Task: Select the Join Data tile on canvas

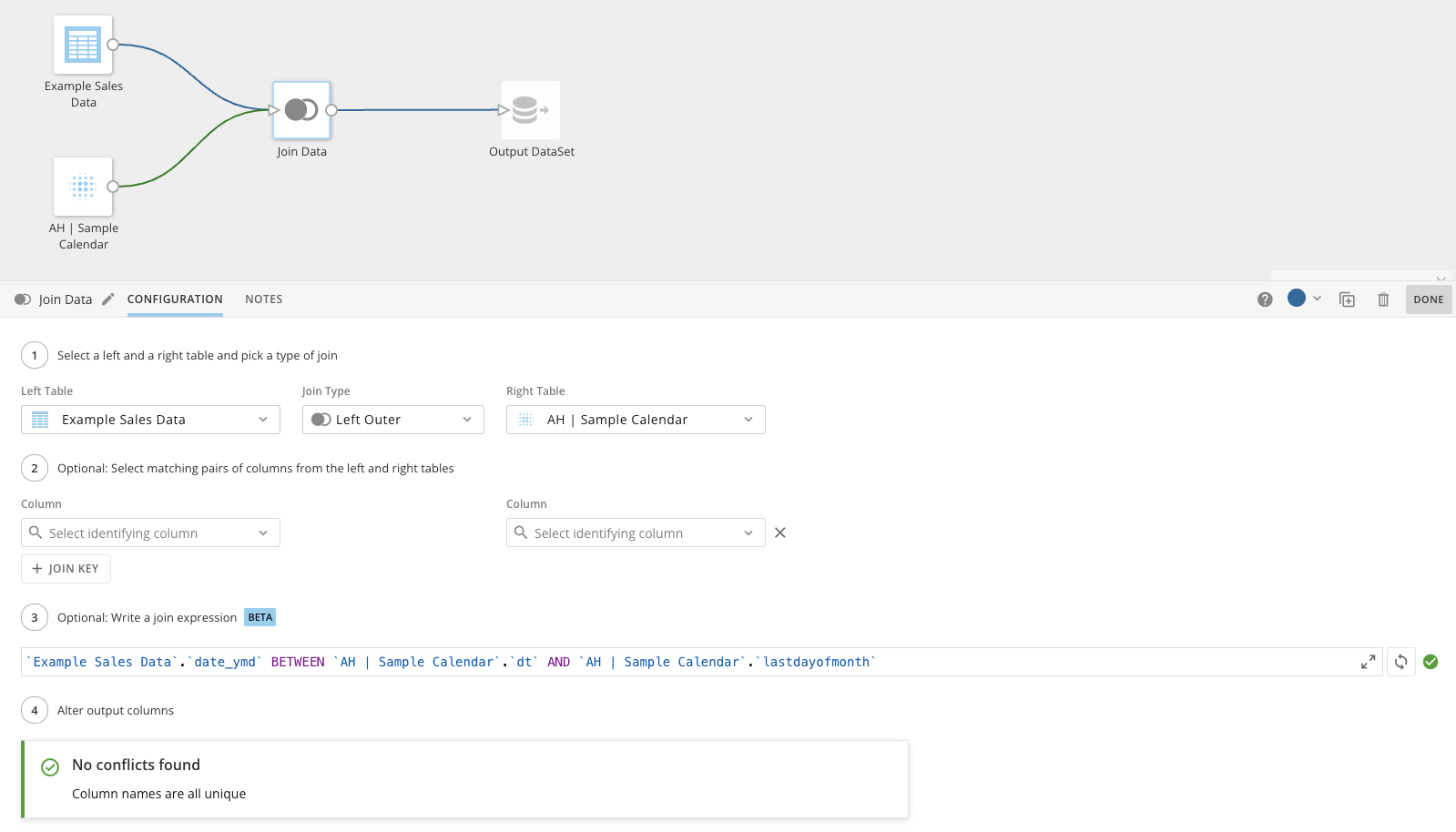Action: click(301, 110)
